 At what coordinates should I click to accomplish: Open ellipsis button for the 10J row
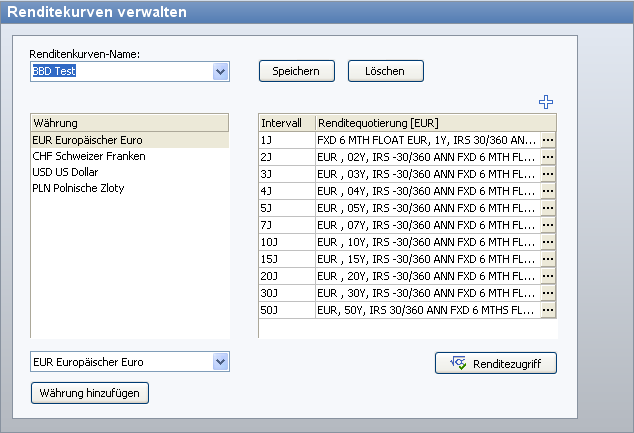pyautogui.click(x=547, y=242)
